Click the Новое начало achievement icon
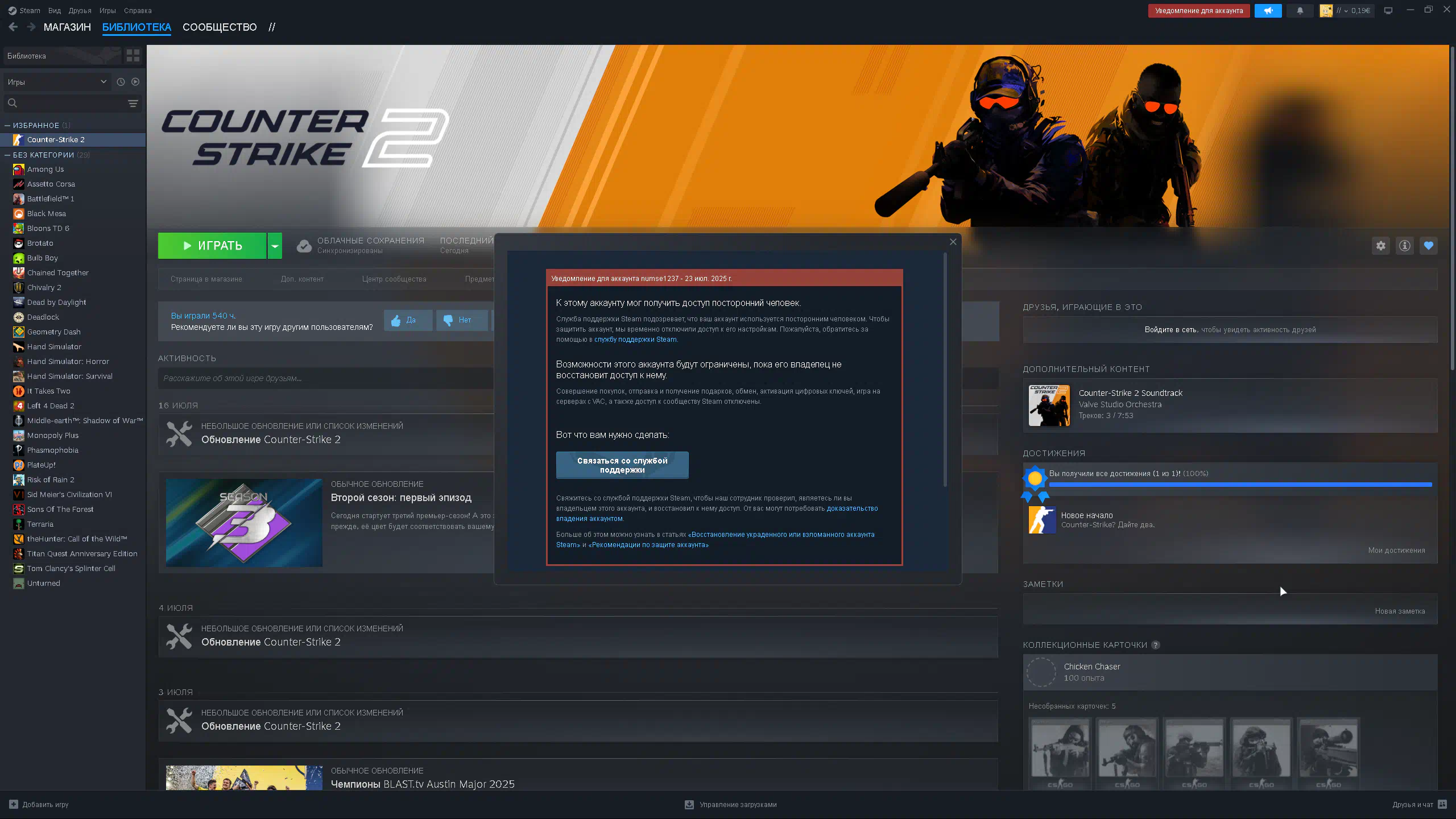Screen dimensions: 1456x819 [x=1043, y=520]
